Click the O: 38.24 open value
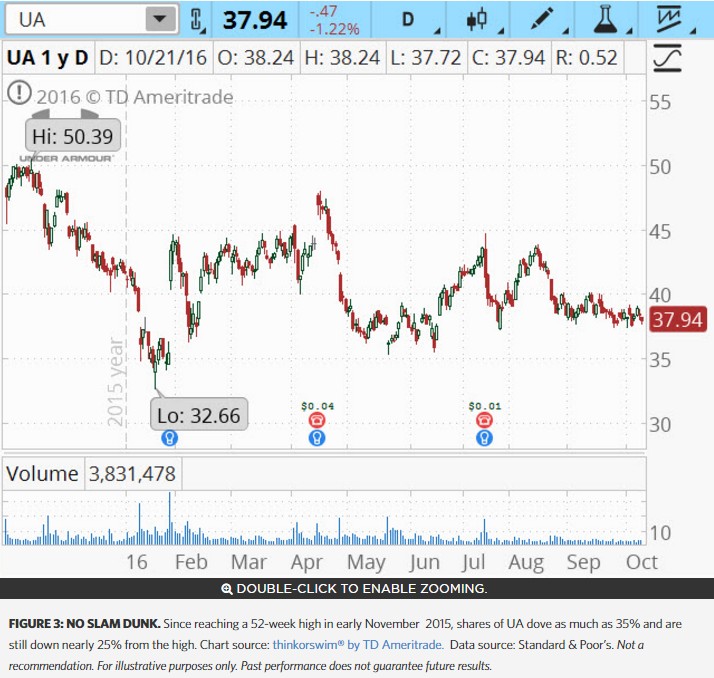 (x=255, y=58)
